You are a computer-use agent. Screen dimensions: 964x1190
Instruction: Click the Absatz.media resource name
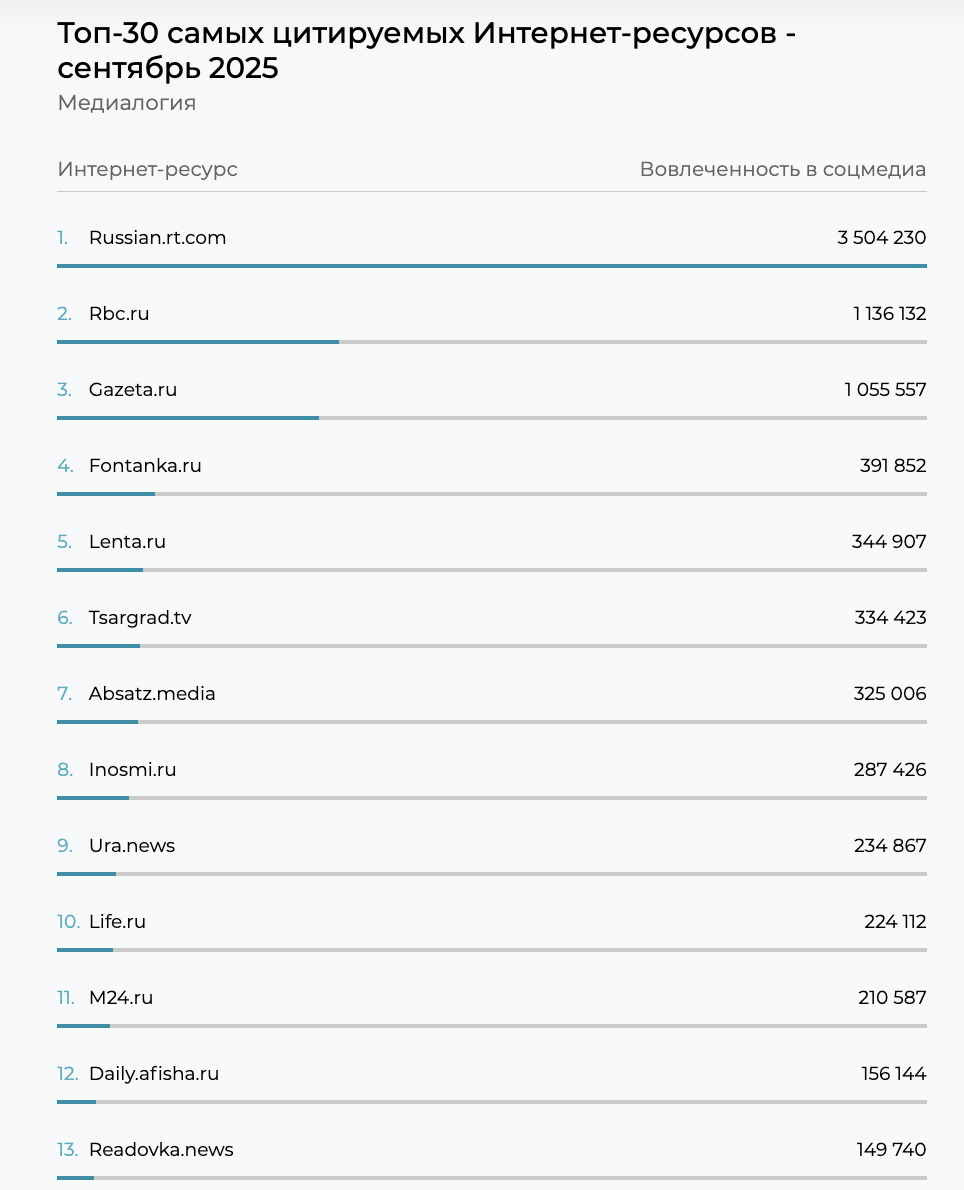pyautogui.click(x=152, y=694)
